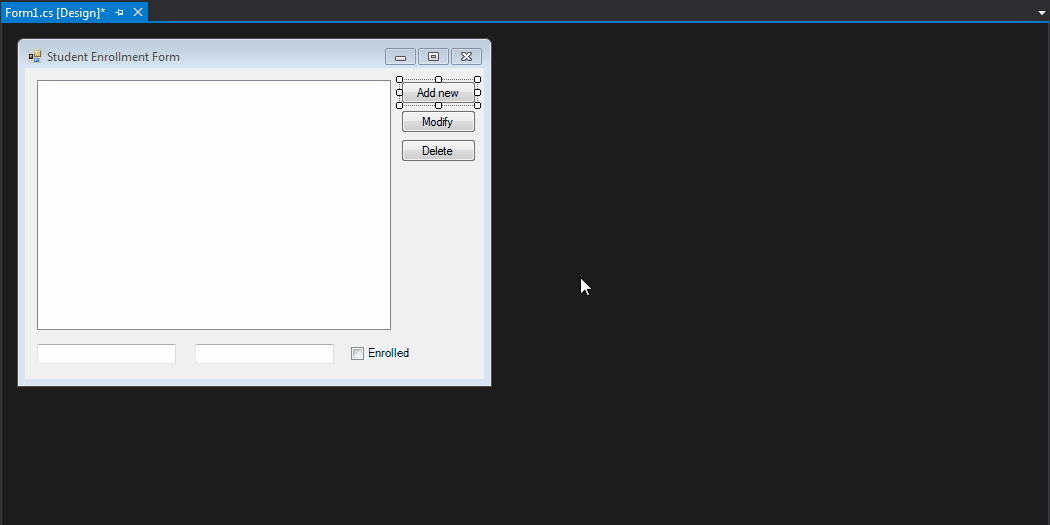Close the Form1.cs [Design] tab
Image resolution: width=1050 pixels, height=525 pixels.
(138, 12)
